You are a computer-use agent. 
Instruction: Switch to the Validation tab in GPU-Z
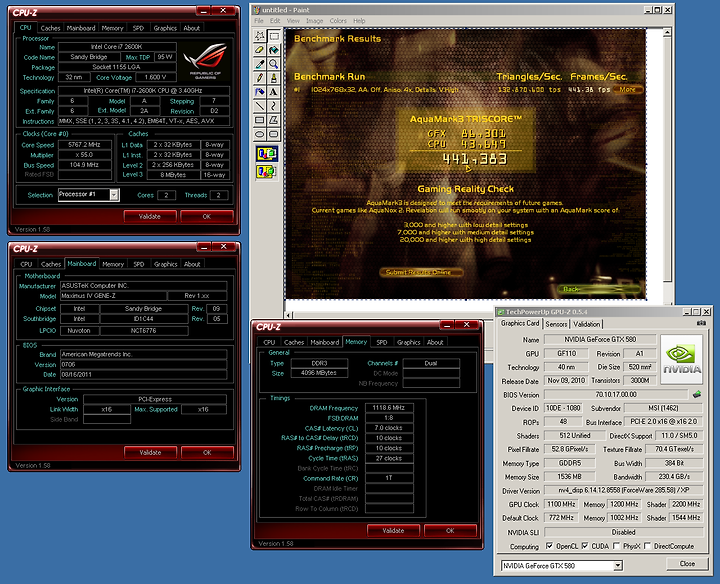coord(586,324)
